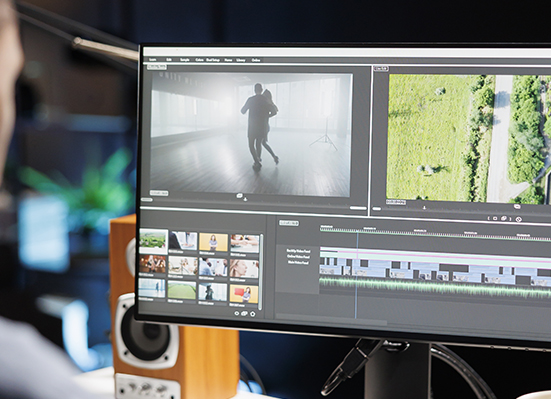Click the mark-in bracket below the aerial preview
The width and height of the screenshot is (551, 399).
(x=489, y=218)
